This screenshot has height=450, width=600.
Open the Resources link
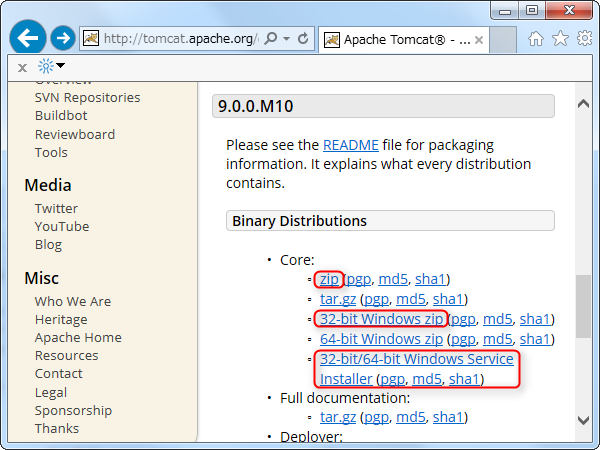tap(67, 355)
